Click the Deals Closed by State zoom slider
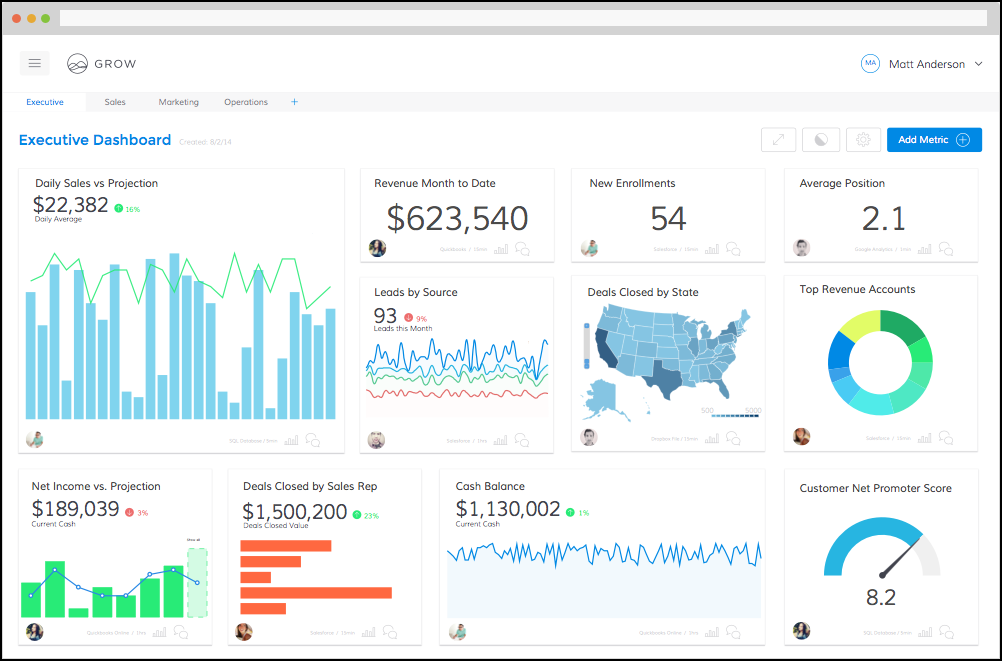Viewport: 1002px width, 661px height. (x=587, y=346)
